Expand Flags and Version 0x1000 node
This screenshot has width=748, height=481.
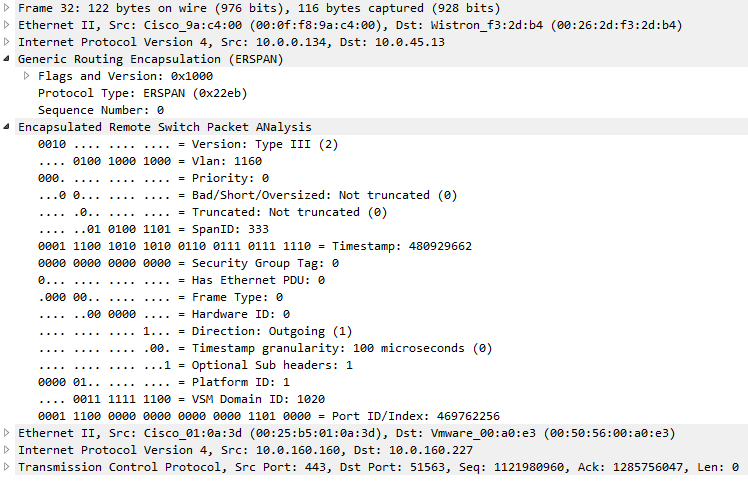pyautogui.click(x=27, y=76)
